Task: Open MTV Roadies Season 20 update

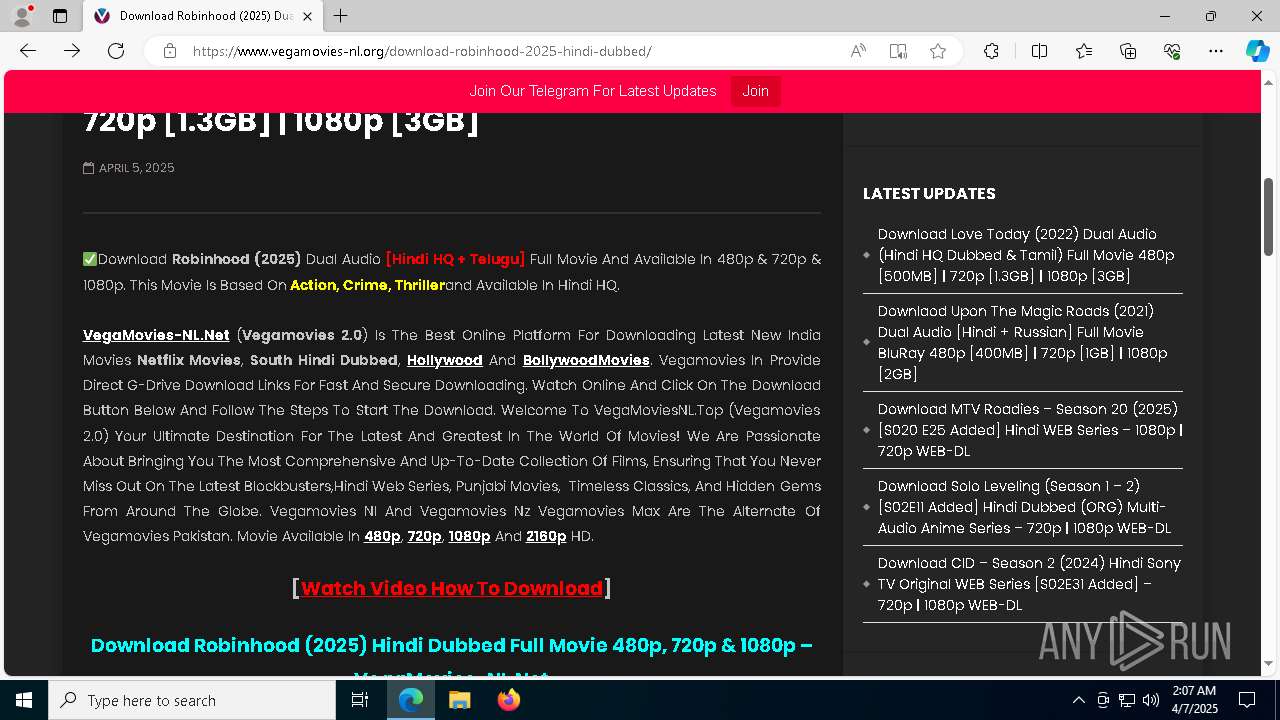Action: [x=1030, y=430]
